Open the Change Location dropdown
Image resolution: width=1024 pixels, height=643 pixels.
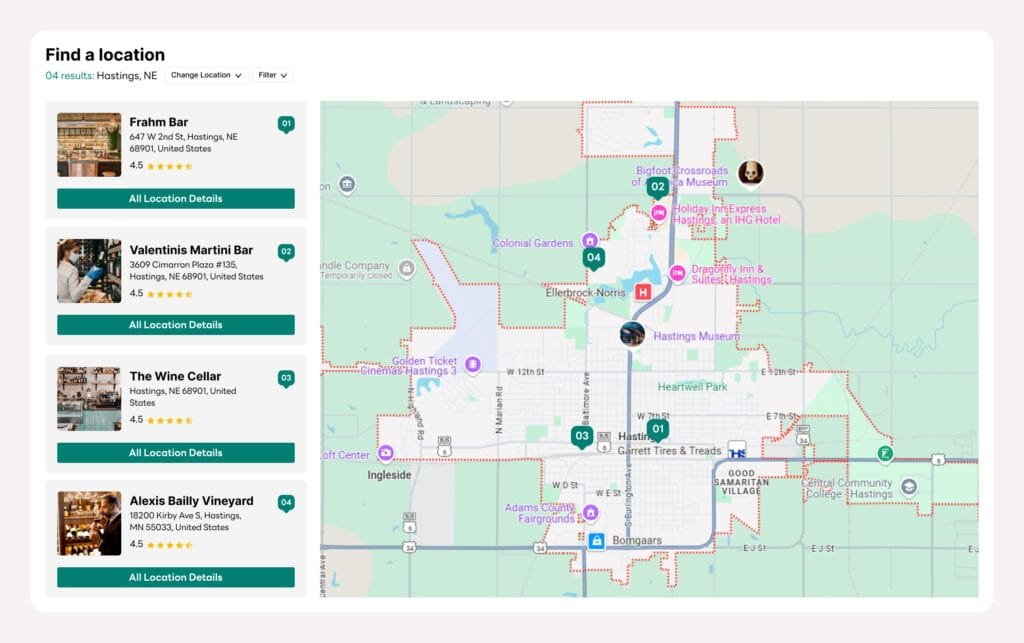tap(206, 75)
